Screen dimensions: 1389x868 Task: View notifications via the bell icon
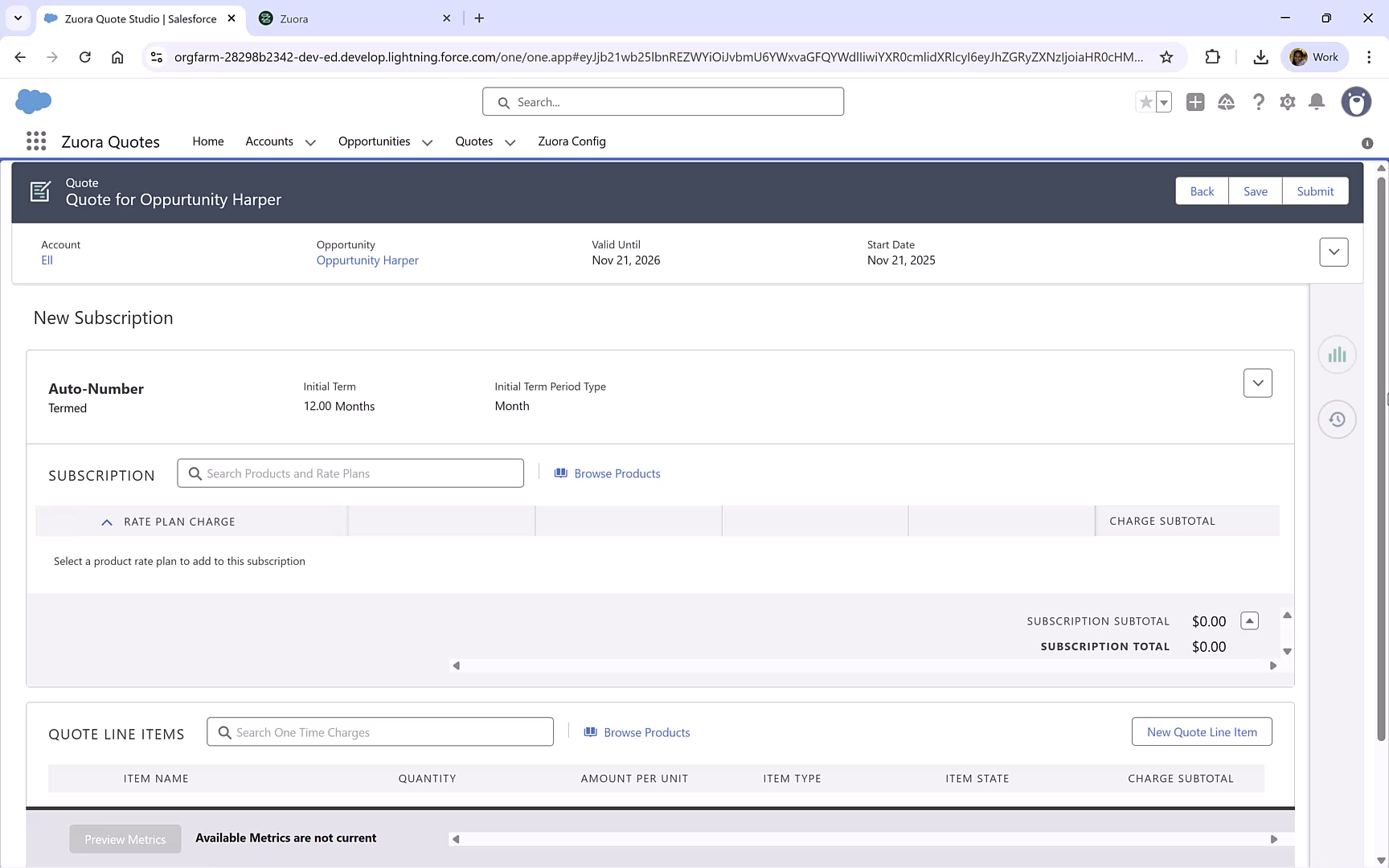click(1317, 102)
